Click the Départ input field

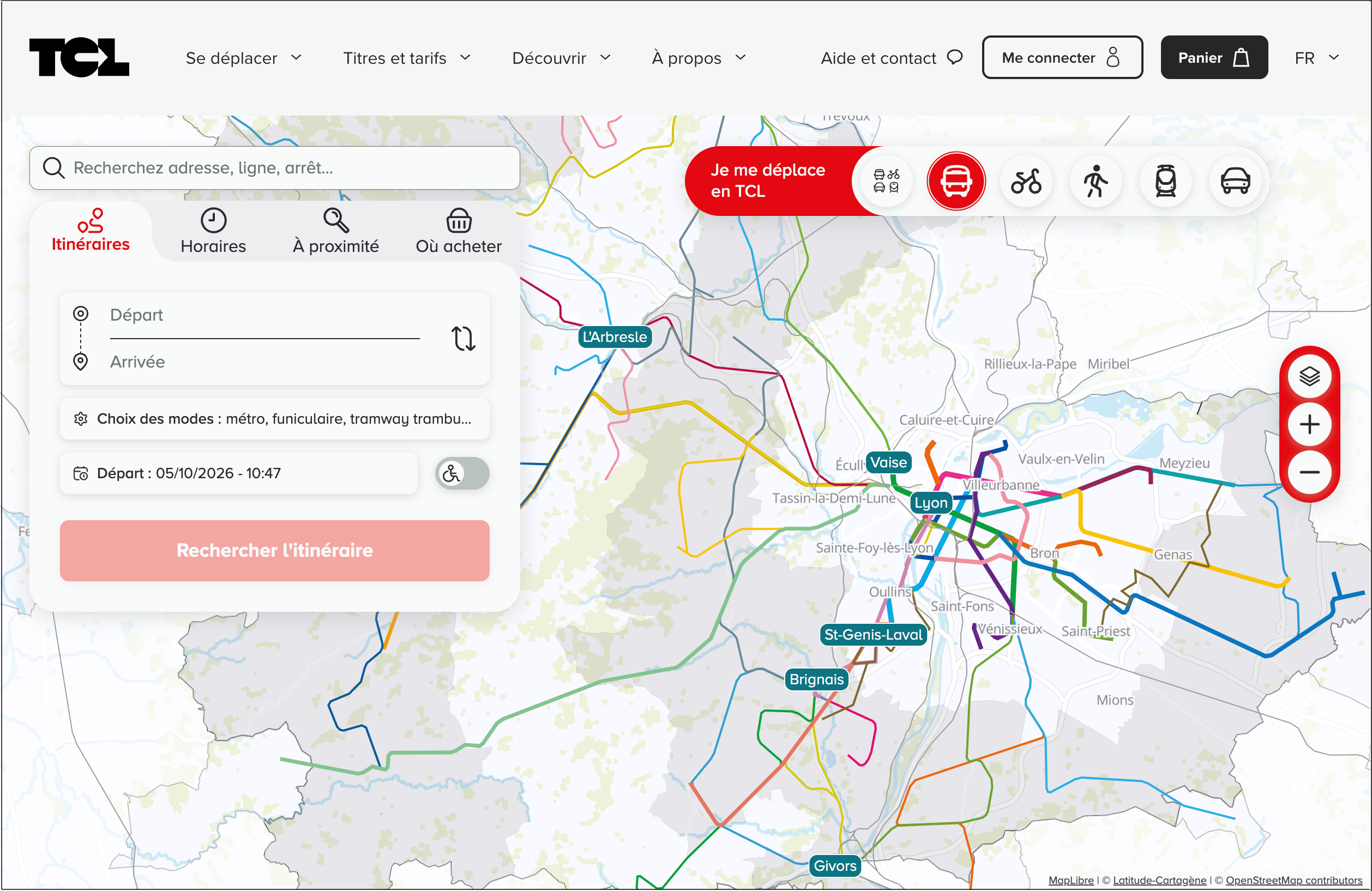tap(264, 315)
